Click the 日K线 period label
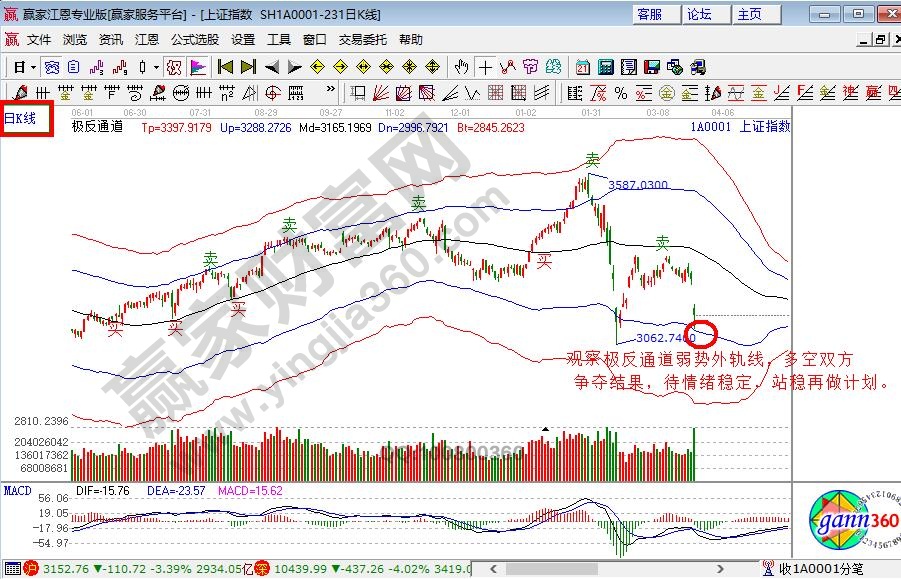Viewport: 901px width, 579px height. tap(22, 118)
